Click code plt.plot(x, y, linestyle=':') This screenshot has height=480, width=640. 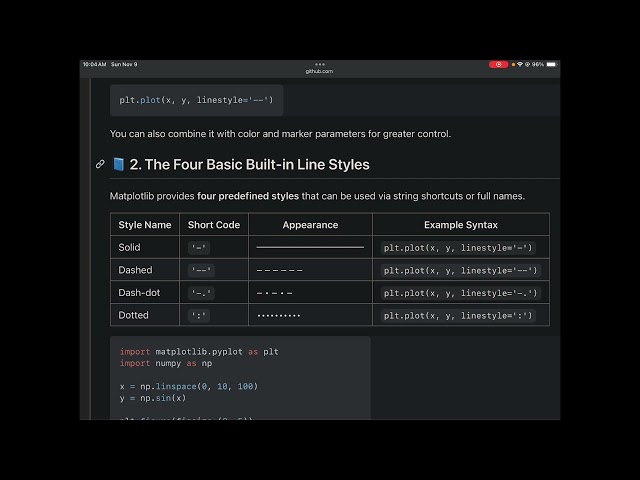tap(458, 316)
